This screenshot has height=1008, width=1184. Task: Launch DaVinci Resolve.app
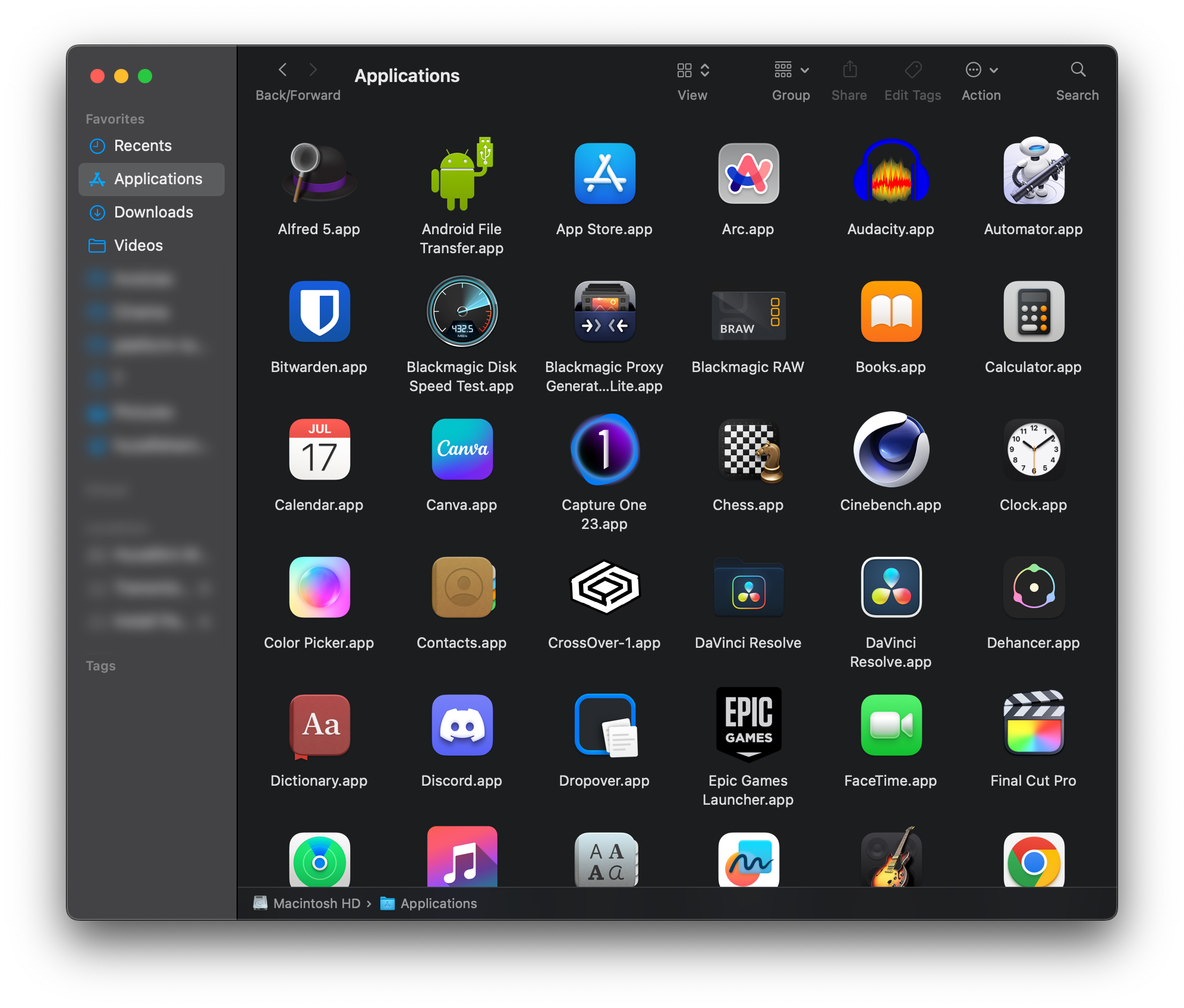coord(890,588)
